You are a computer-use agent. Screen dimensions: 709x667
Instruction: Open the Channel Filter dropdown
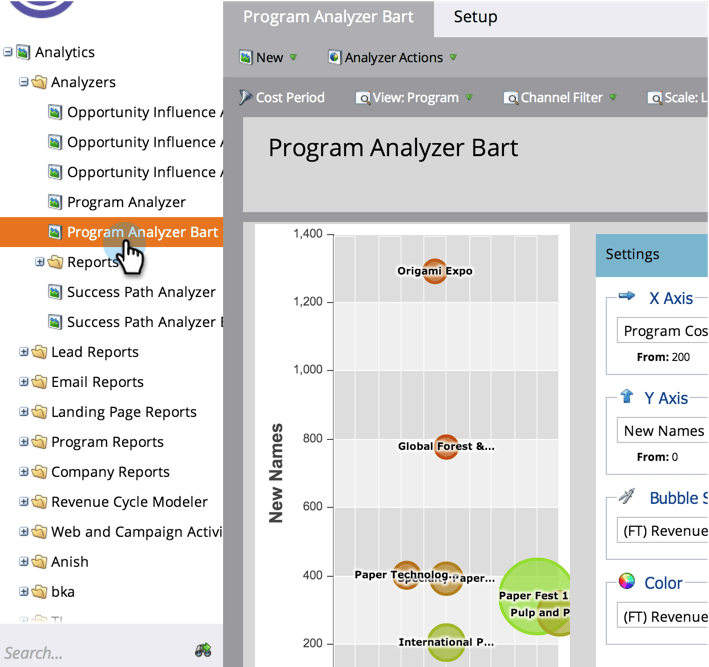click(560, 97)
